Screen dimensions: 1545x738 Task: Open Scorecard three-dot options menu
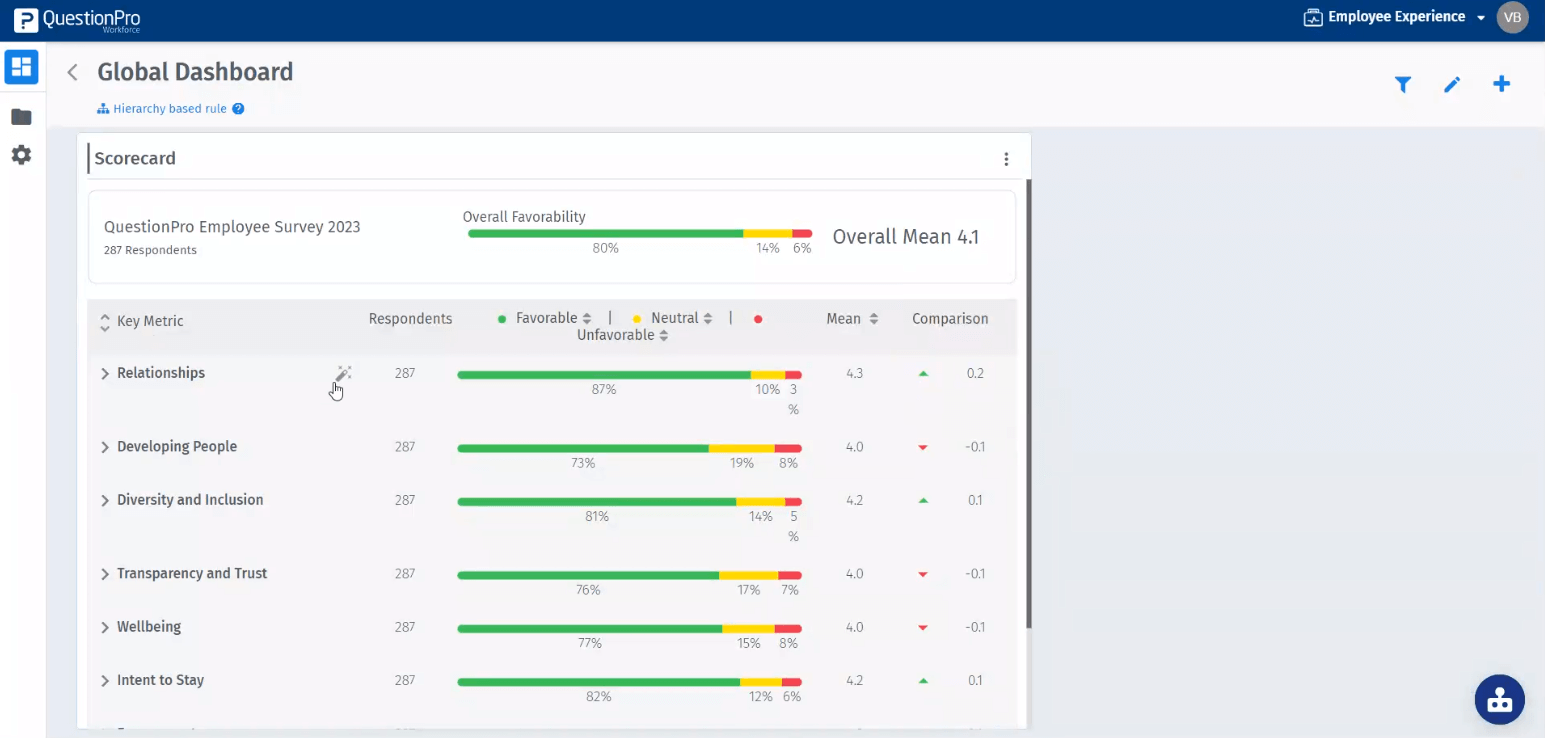(x=1006, y=159)
